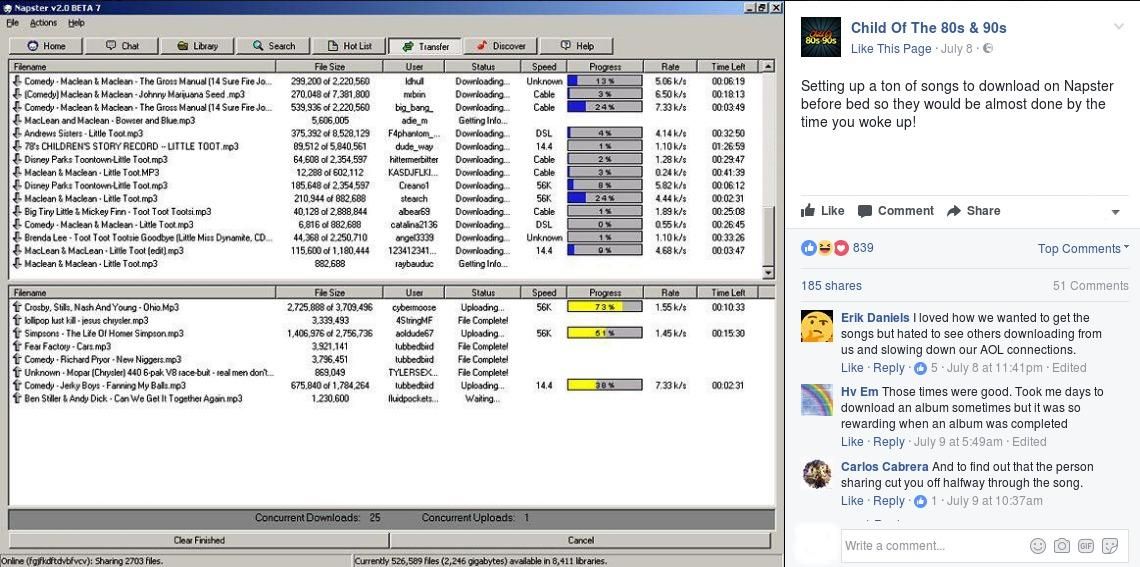Attach a photo using the camera icon

(1061, 546)
